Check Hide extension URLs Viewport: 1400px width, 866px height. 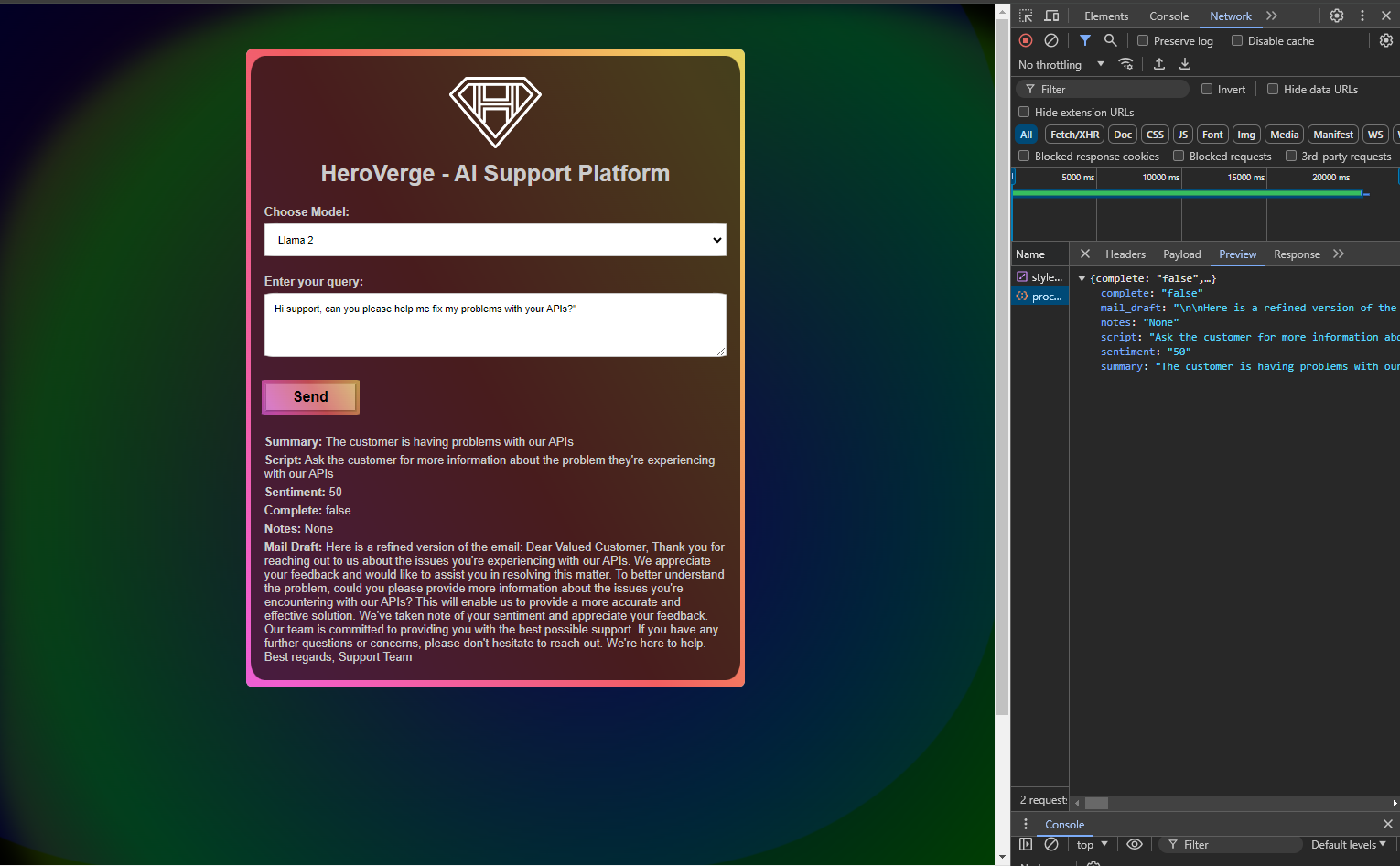pyautogui.click(x=1024, y=112)
